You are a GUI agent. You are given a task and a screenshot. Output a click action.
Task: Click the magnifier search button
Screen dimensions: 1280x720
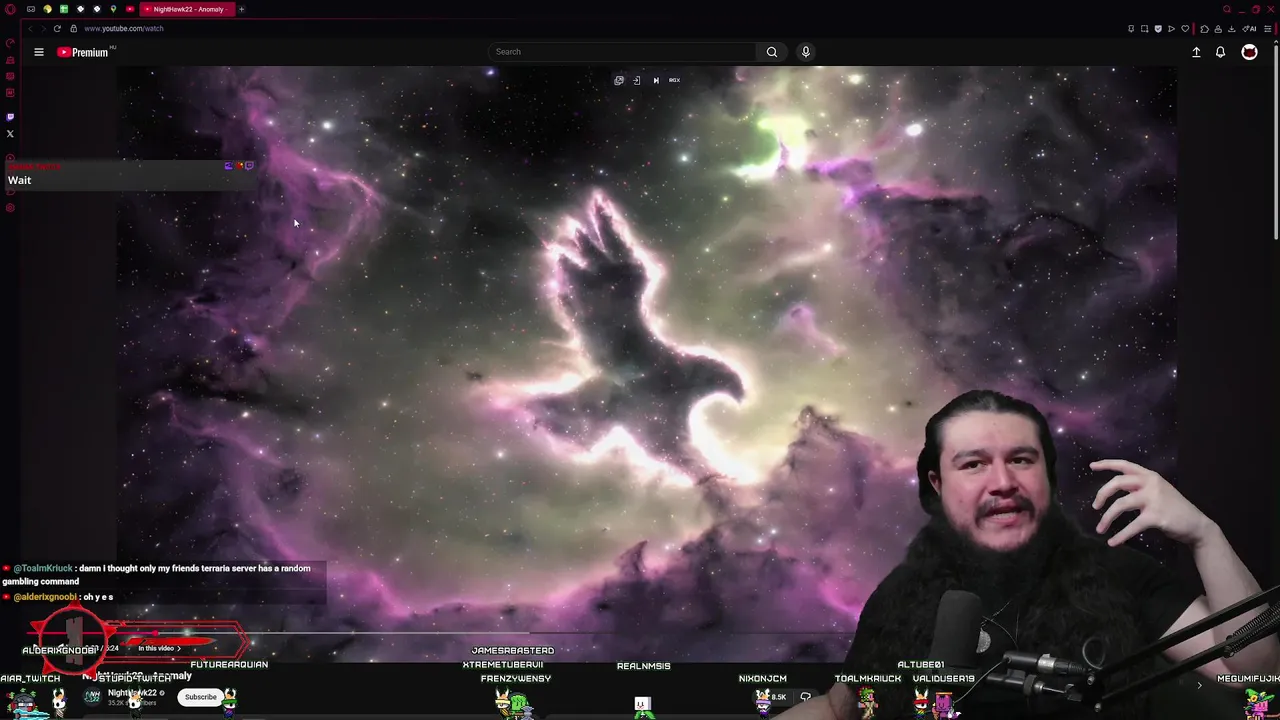point(771,52)
